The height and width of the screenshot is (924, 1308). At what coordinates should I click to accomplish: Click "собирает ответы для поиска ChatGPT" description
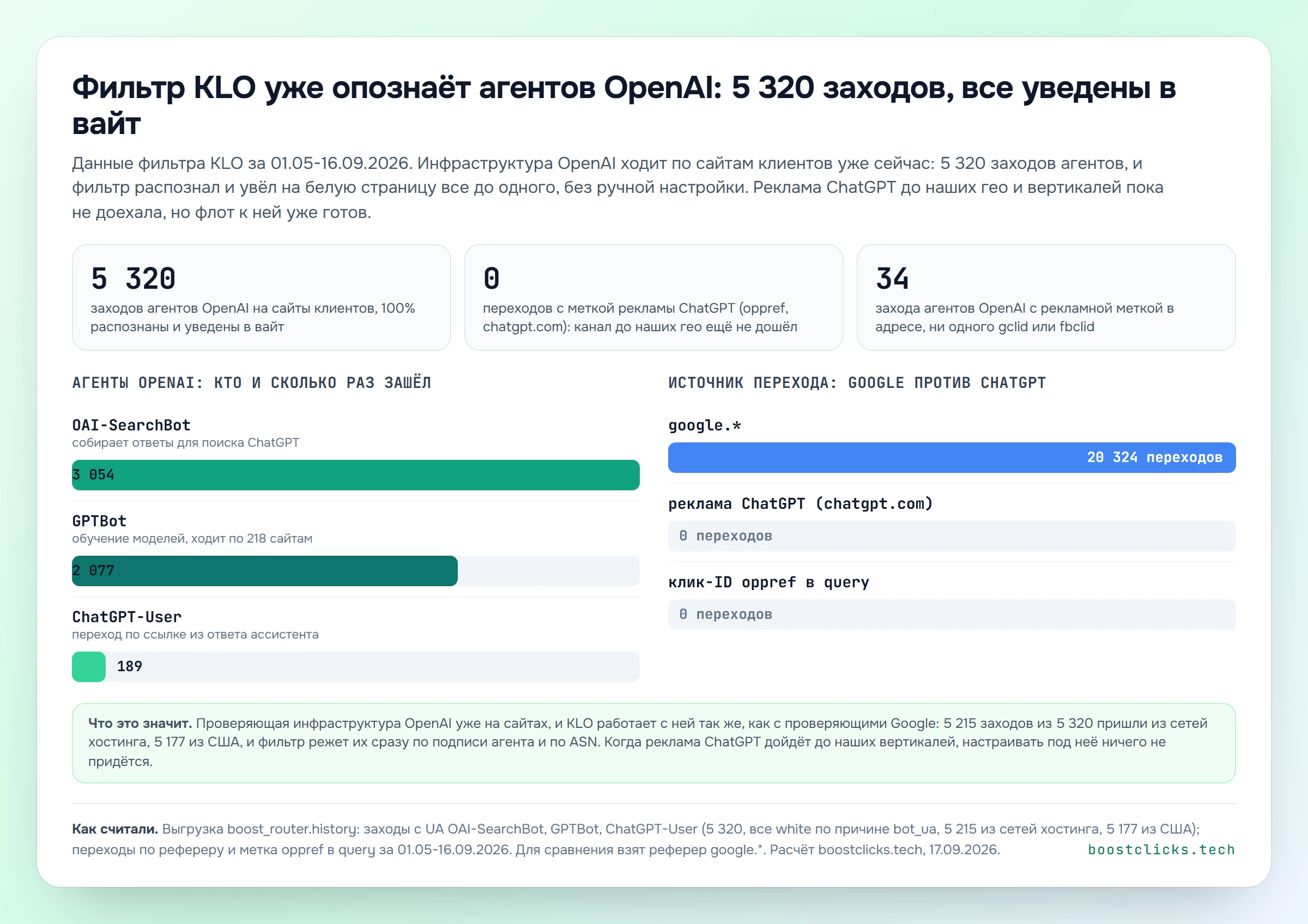tap(186, 442)
